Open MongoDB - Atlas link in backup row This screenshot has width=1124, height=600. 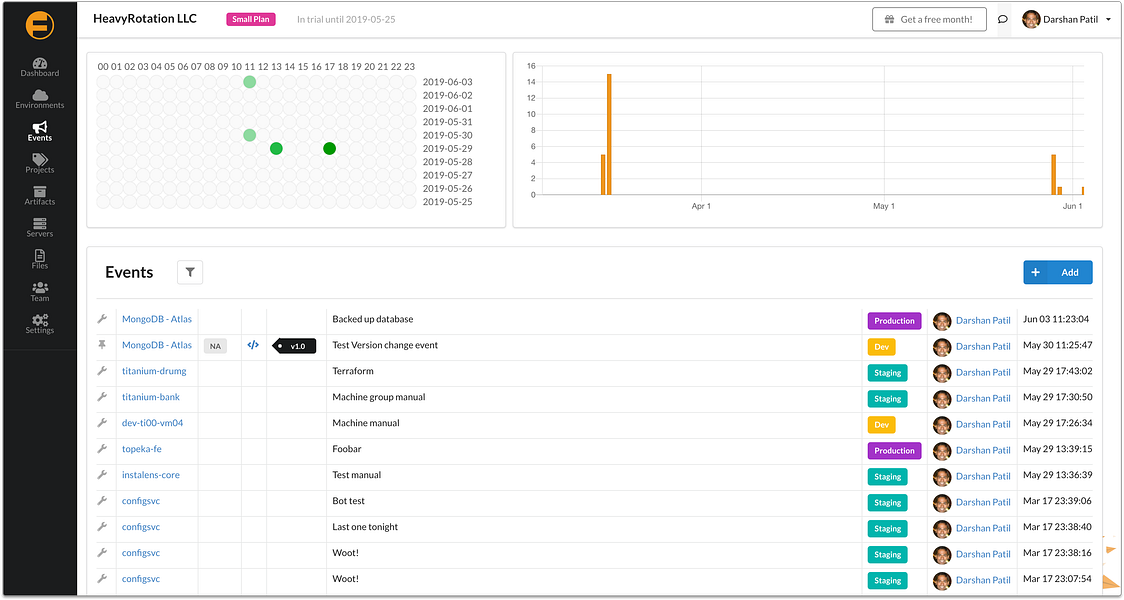pyautogui.click(x=157, y=319)
